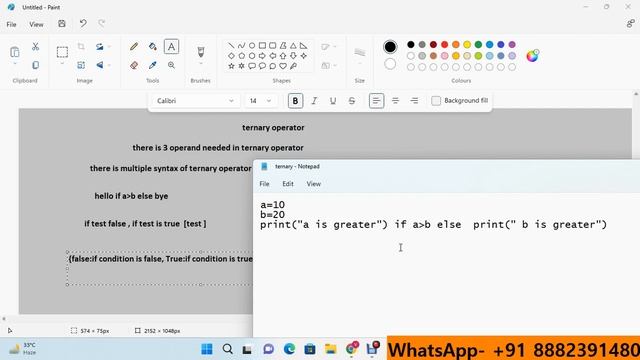The width and height of the screenshot is (640, 360).
Task: Expand the flip options arrow
Action: click(x=109, y=65)
